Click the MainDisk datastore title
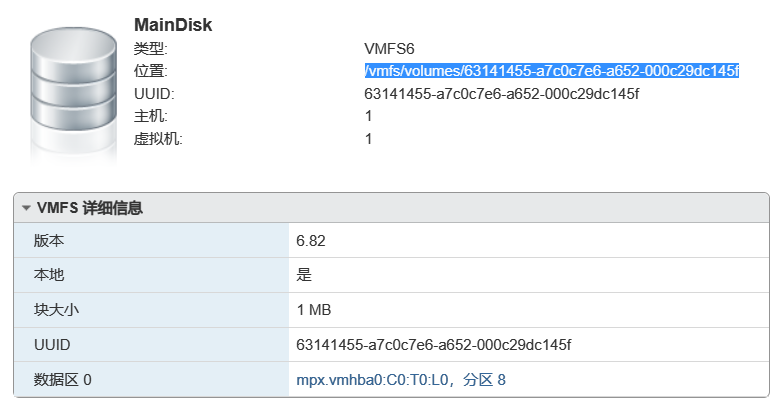Viewport: 783px width, 409px height. tap(173, 25)
